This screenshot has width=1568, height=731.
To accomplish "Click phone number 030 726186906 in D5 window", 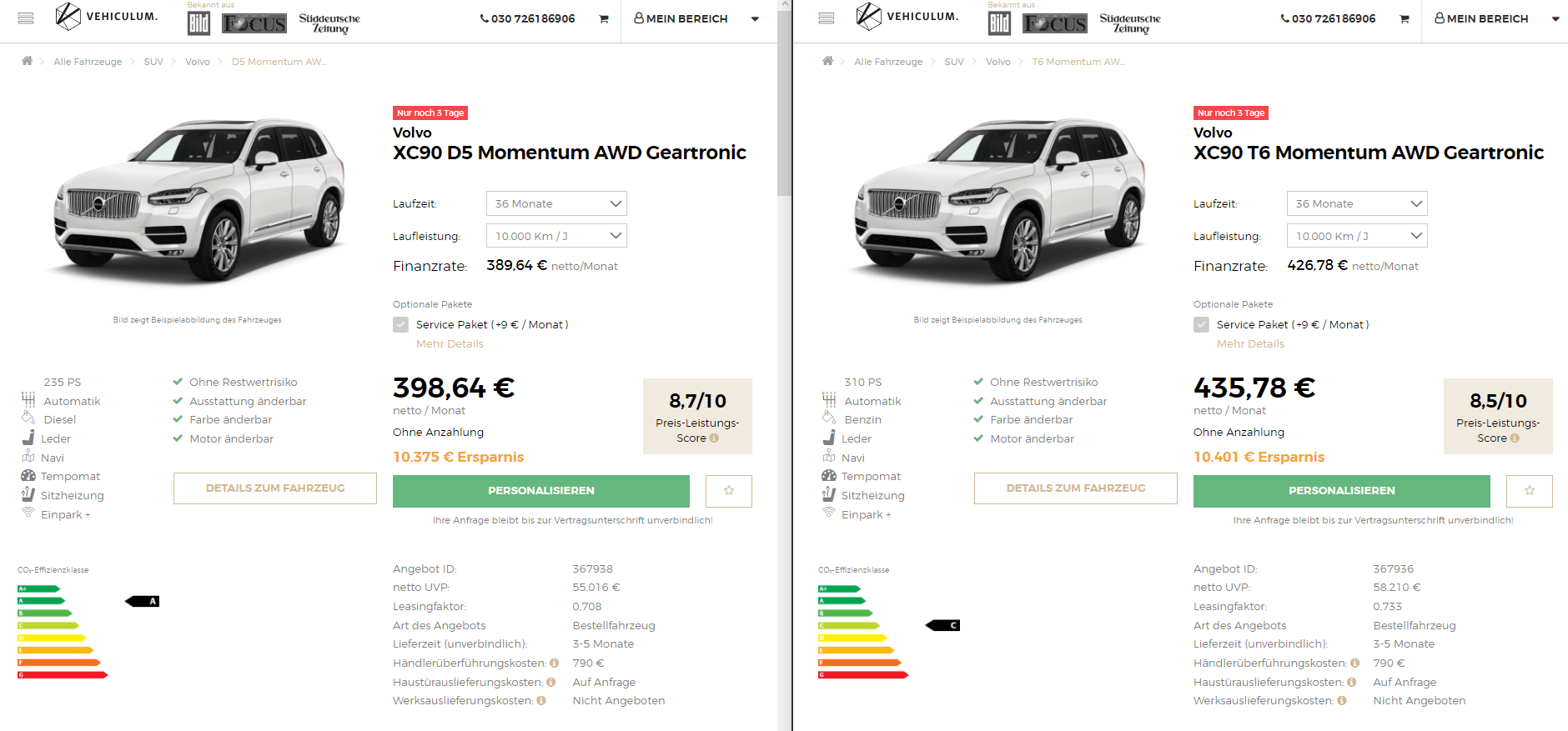I will click(527, 18).
